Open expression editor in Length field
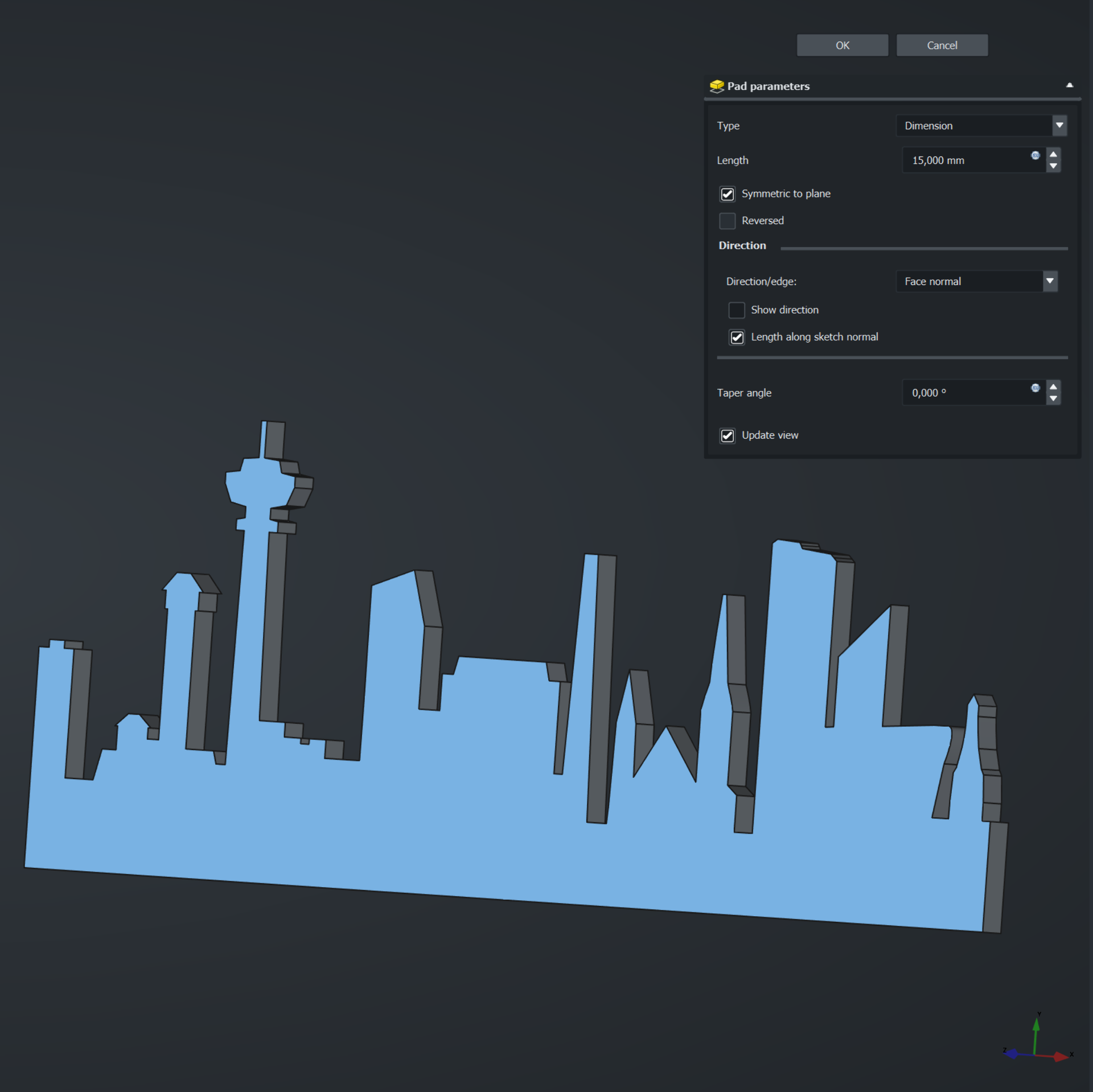 (1035, 155)
